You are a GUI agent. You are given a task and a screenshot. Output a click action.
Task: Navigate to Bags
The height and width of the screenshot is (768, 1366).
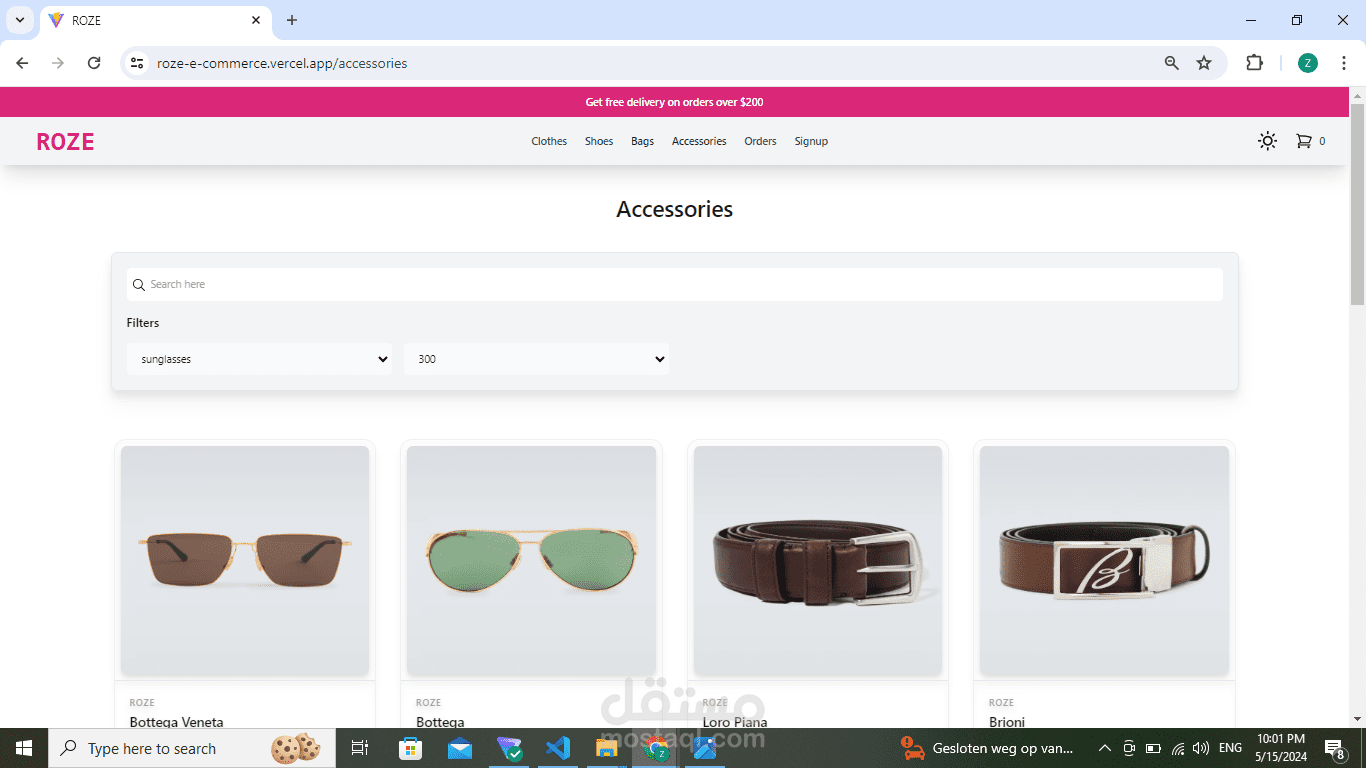point(642,141)
